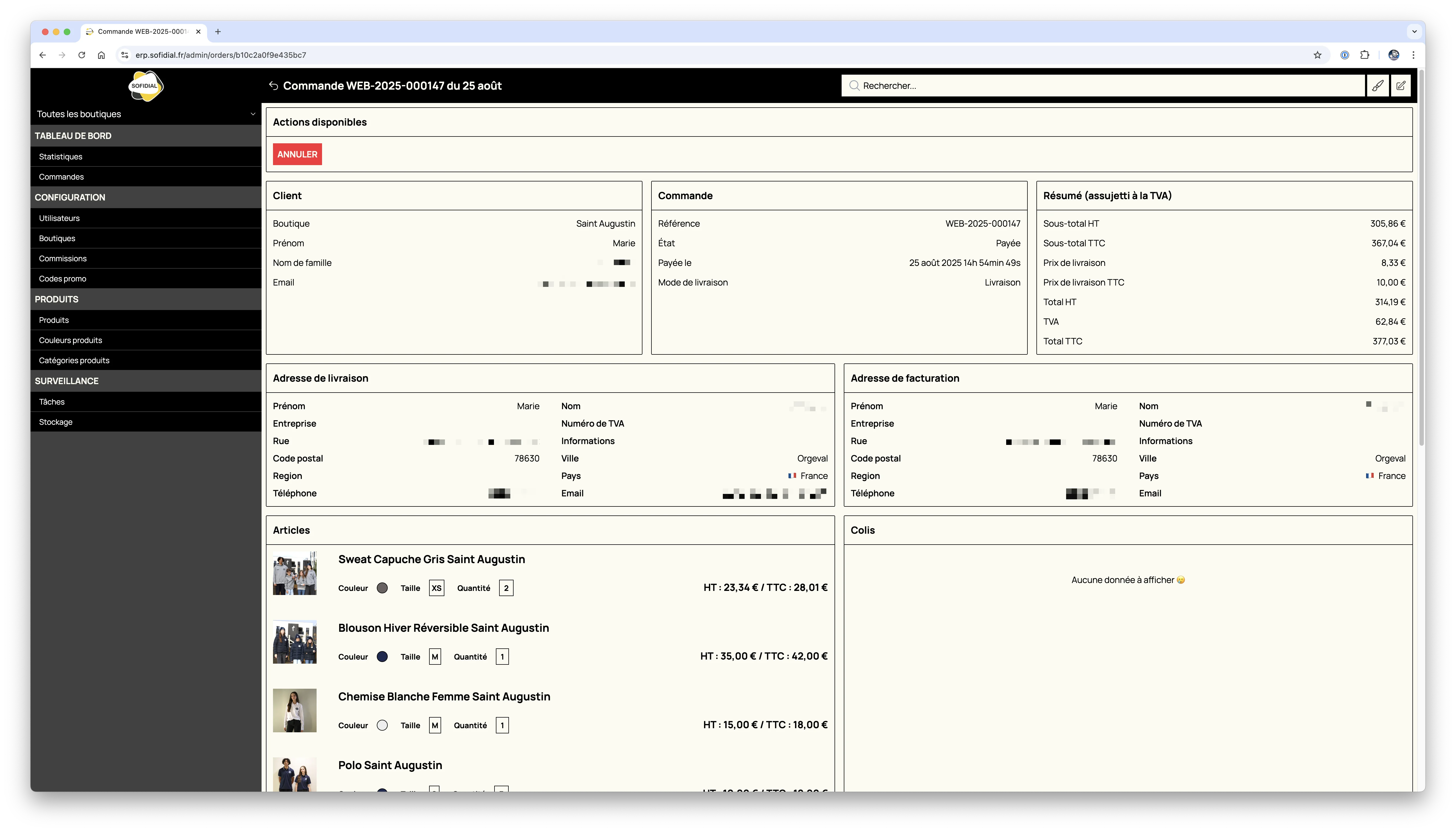Click the browser back button
1456x832 pixels.
(42, 55)
